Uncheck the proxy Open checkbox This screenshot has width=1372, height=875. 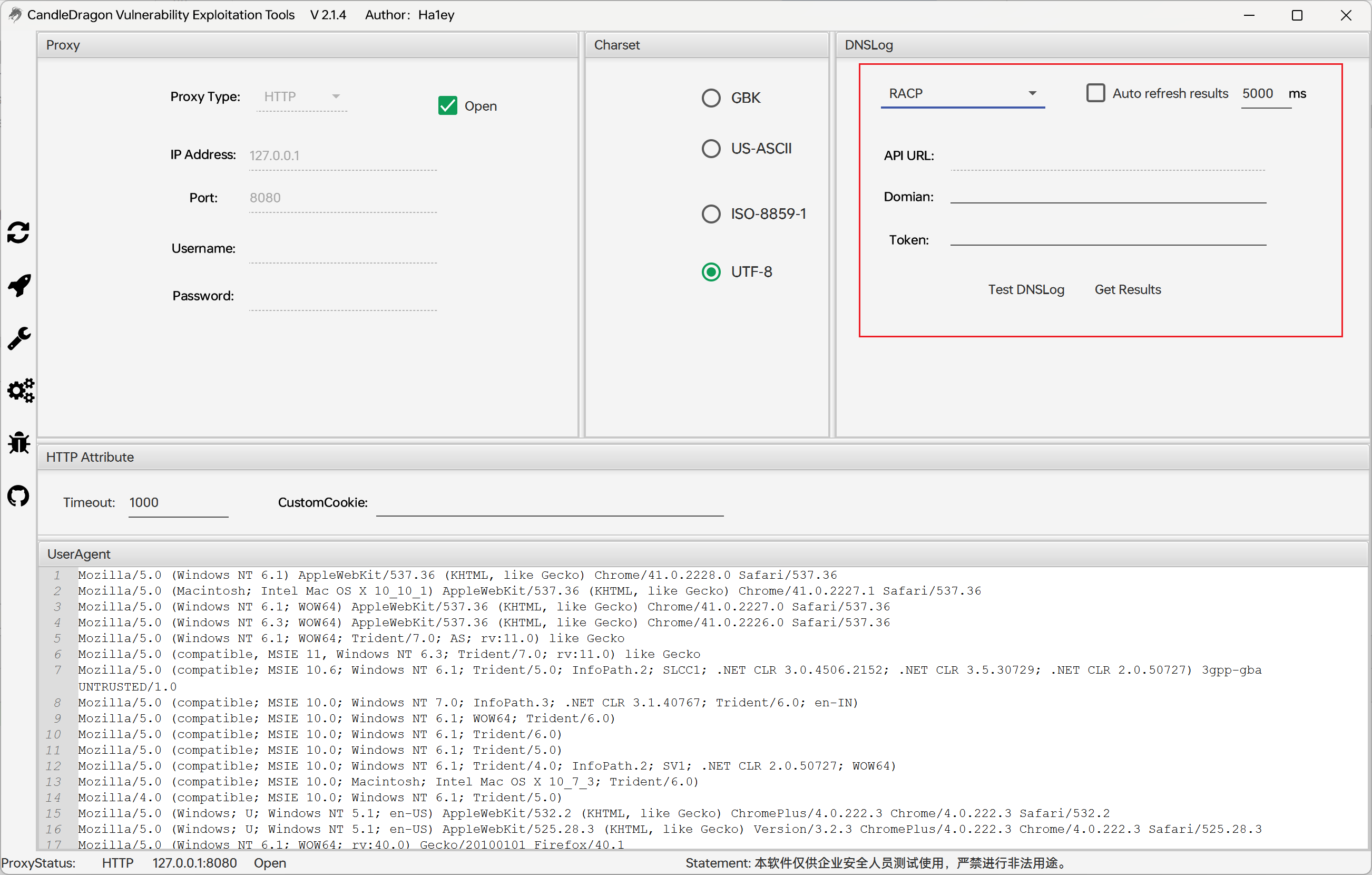pyautogui.click(x=447, y=105)
